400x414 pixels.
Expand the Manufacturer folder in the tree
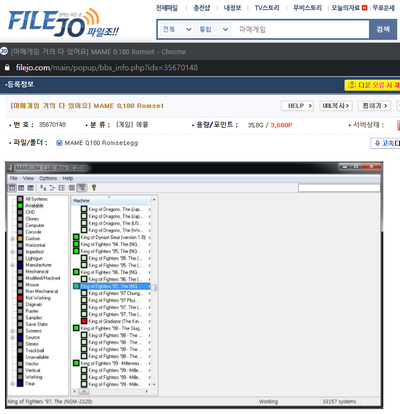[12, 265]
